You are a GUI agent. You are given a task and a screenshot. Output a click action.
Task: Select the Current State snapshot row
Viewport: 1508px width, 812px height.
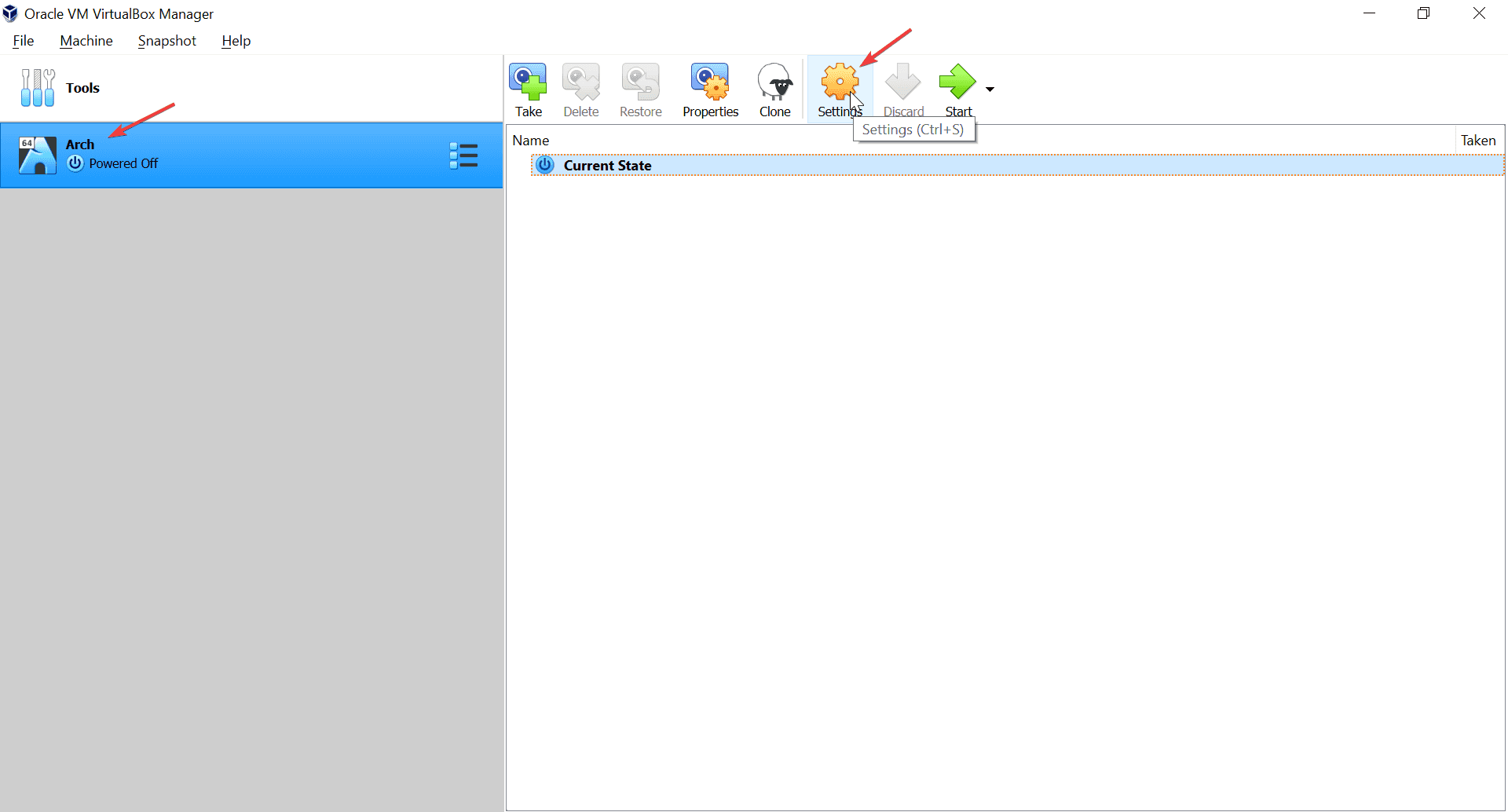point(1018,165)
